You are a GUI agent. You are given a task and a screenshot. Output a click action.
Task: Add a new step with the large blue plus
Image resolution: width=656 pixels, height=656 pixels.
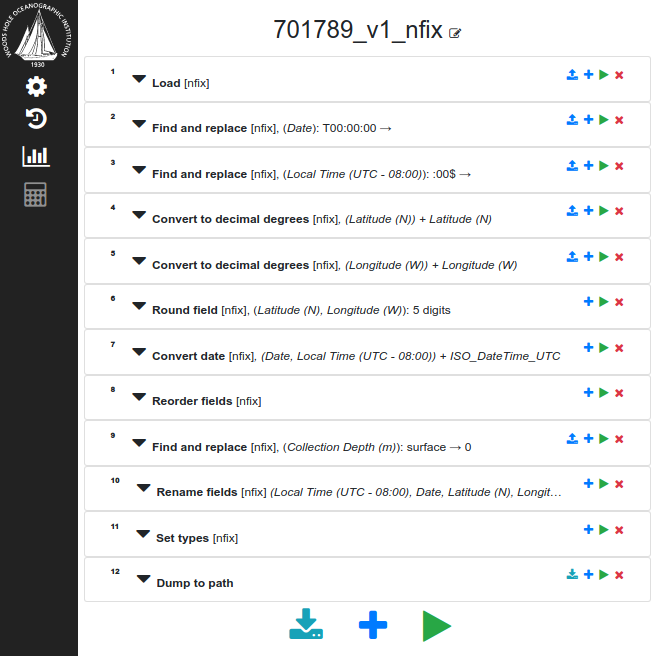[373, 625]
